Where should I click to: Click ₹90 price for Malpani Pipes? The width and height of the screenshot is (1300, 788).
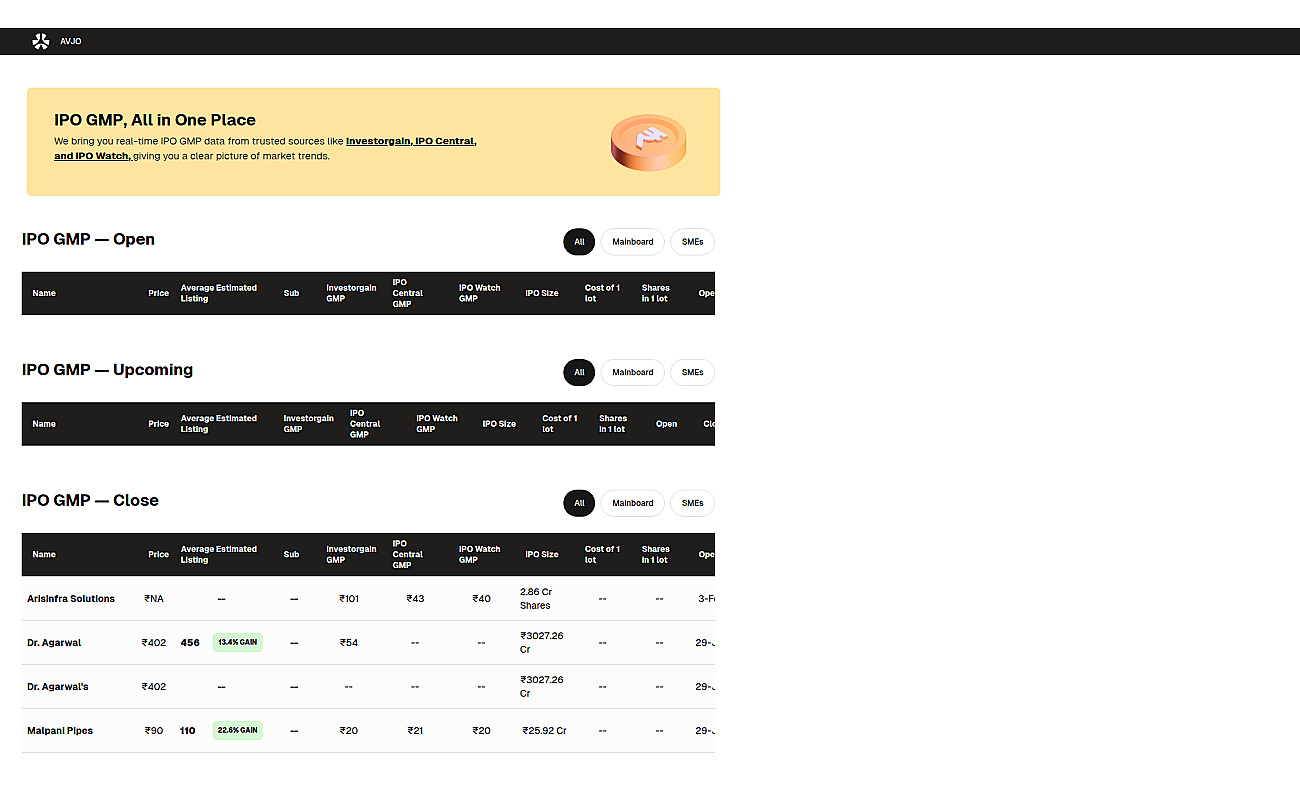[154, 731]
